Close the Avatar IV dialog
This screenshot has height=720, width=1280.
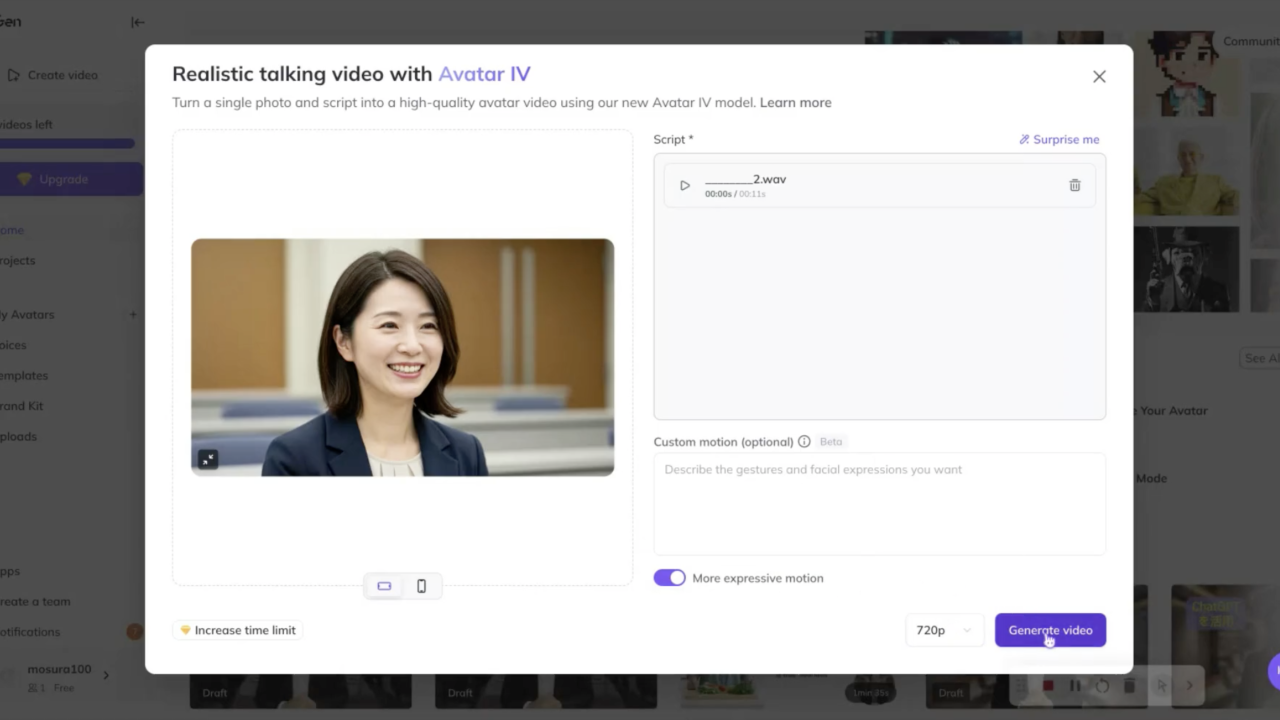click(1099, 76)
